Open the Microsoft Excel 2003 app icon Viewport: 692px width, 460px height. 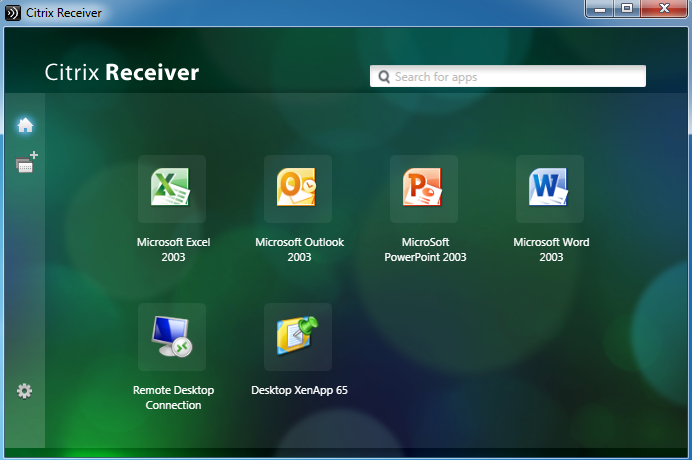pyautogui.click(x=172, y=189)
